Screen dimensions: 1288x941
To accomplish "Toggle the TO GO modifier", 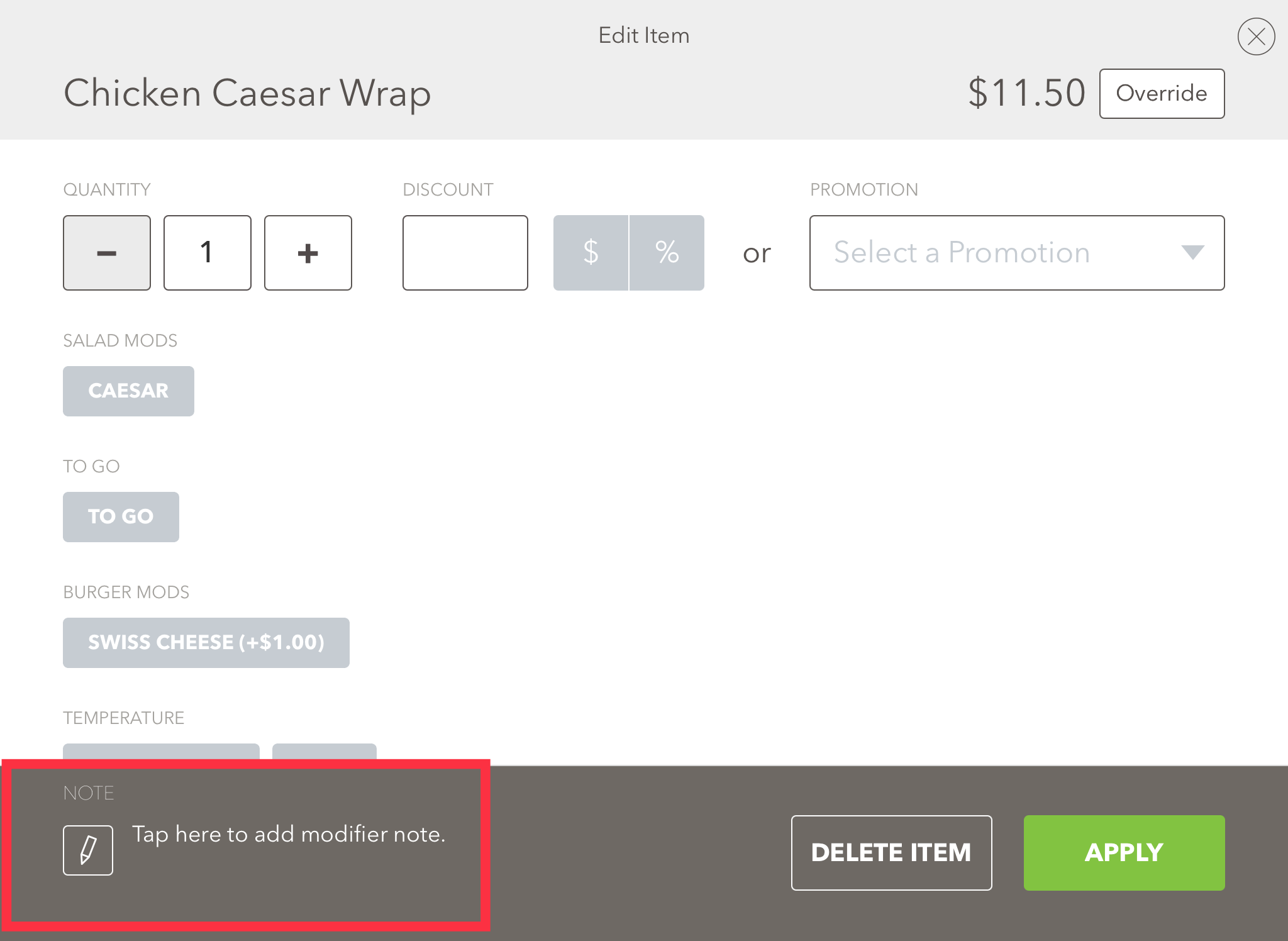I will [x=121, y=516].
